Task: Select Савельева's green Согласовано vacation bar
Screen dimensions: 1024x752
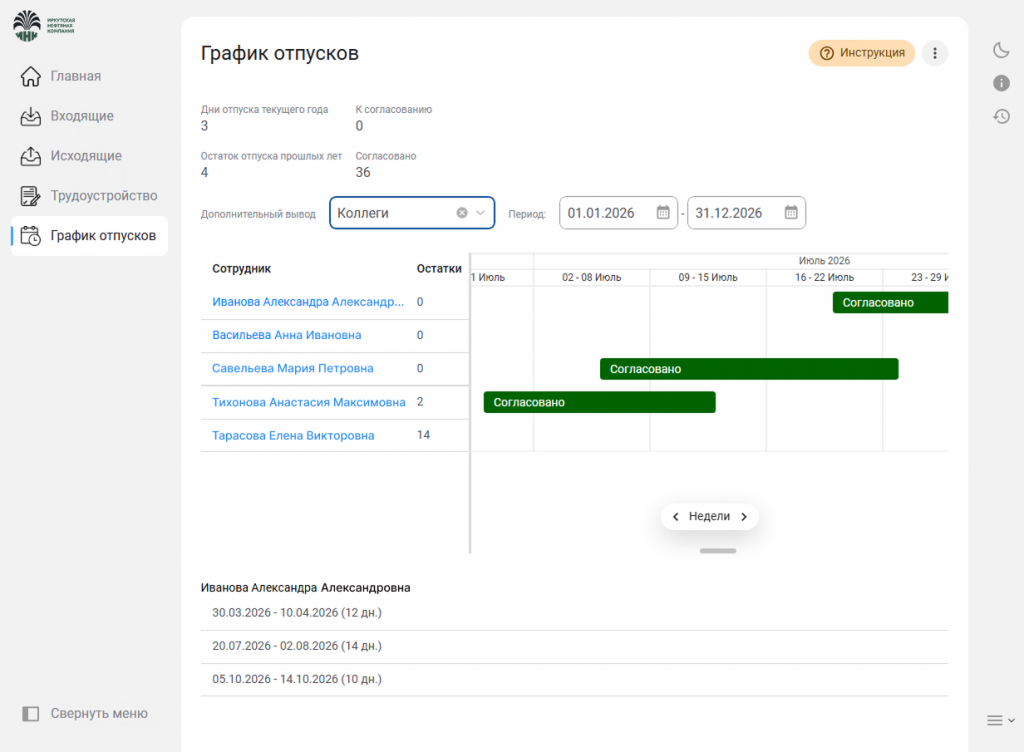Action: [749, 369]
